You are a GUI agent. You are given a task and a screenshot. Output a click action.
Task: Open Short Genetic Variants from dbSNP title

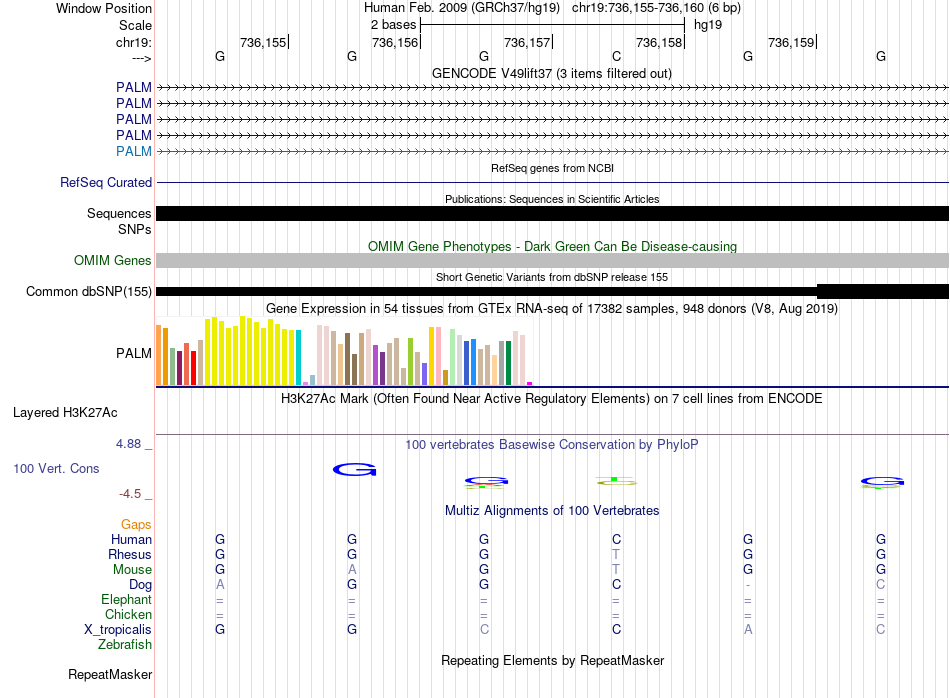[x=552, y=277]
